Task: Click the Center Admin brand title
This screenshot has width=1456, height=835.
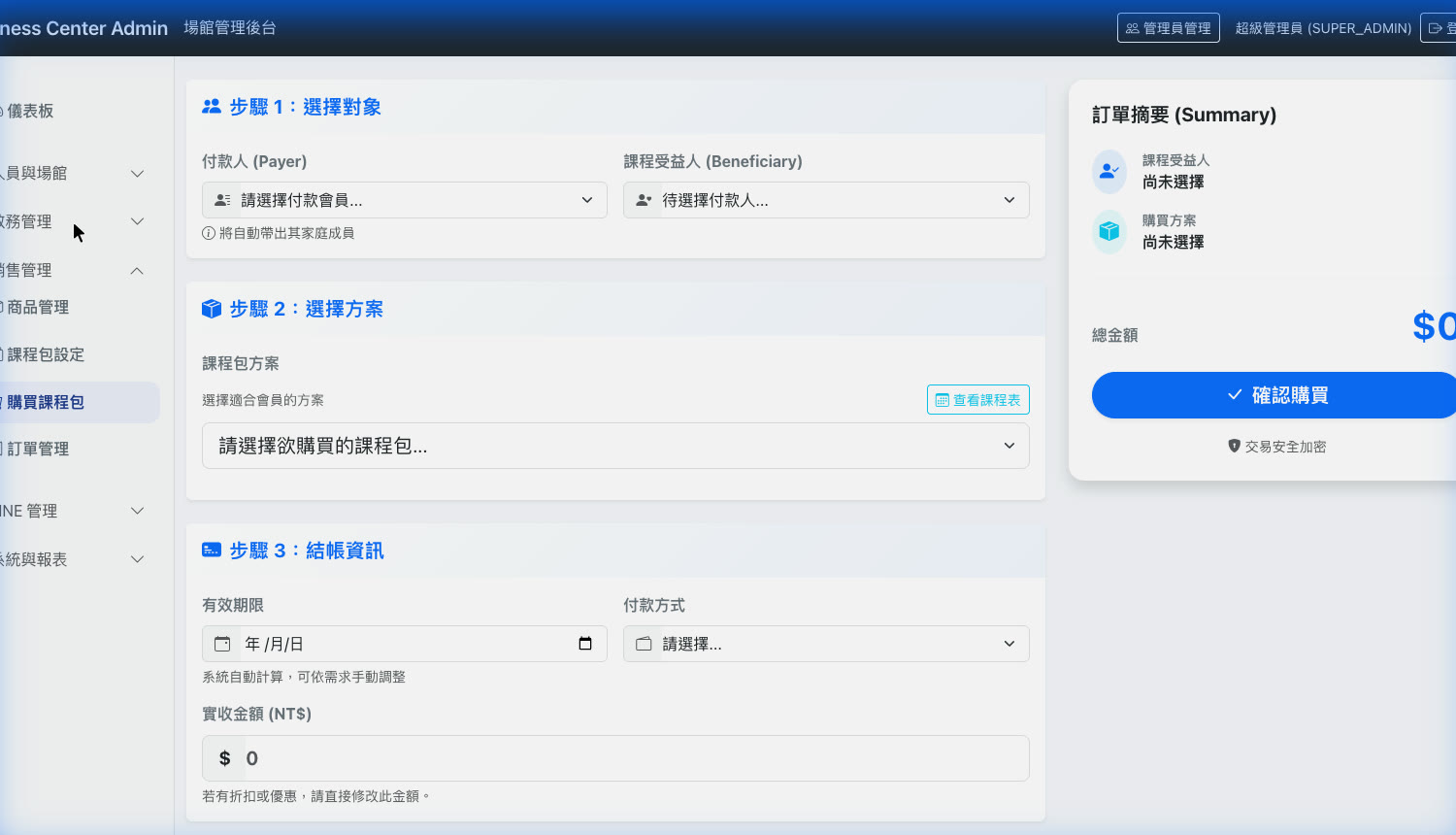Action: click(x=83, y=28)
